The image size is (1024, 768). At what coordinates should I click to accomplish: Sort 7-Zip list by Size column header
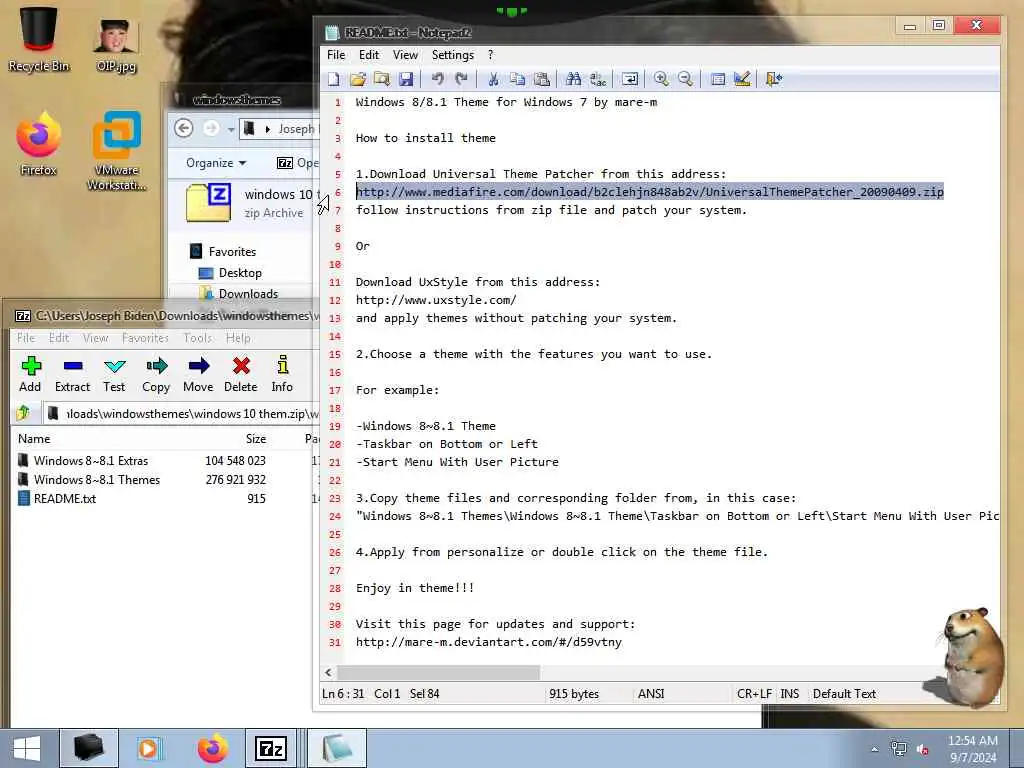[255, 439]
